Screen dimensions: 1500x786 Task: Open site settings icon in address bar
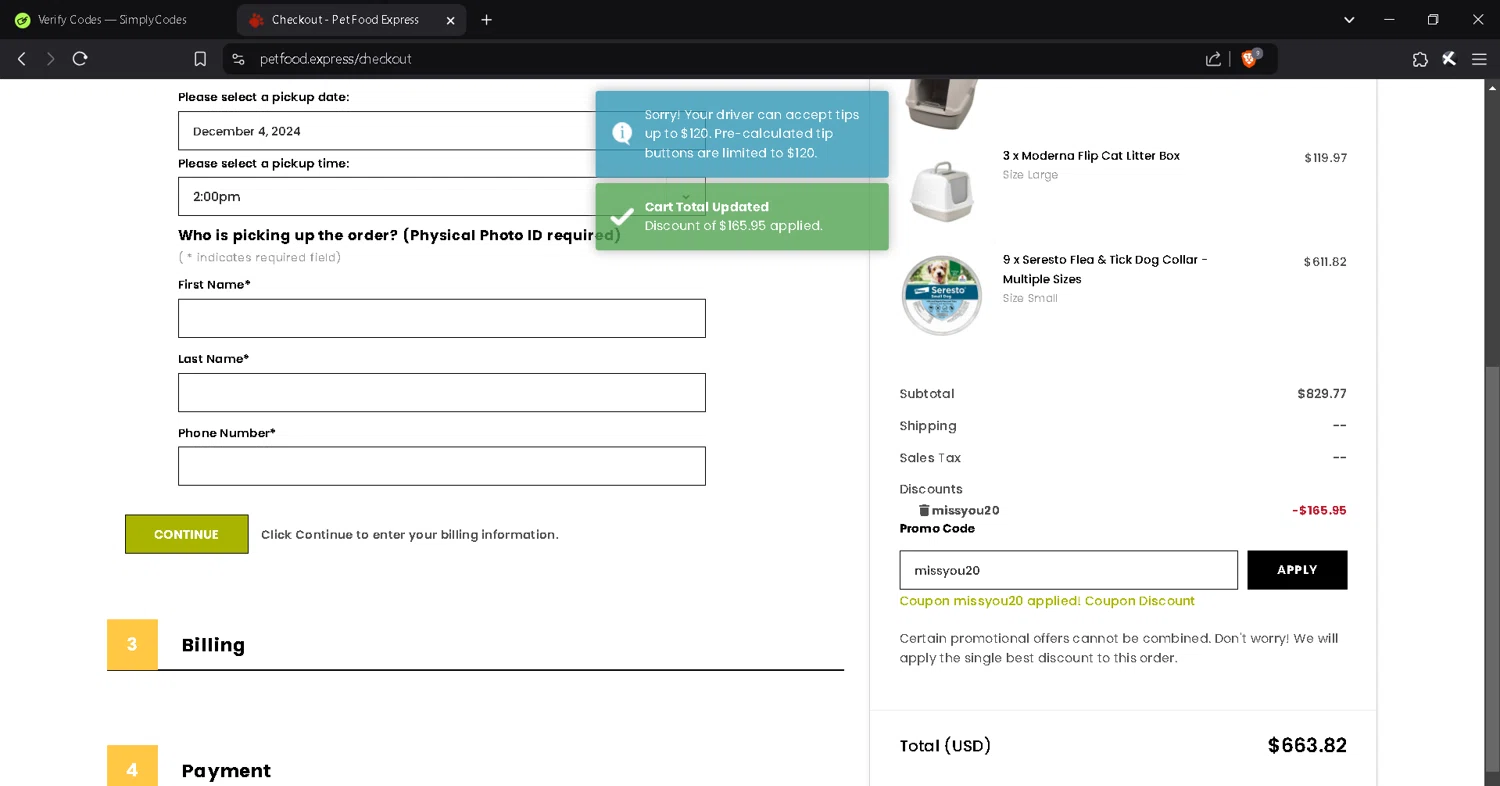tap(238, 59)
